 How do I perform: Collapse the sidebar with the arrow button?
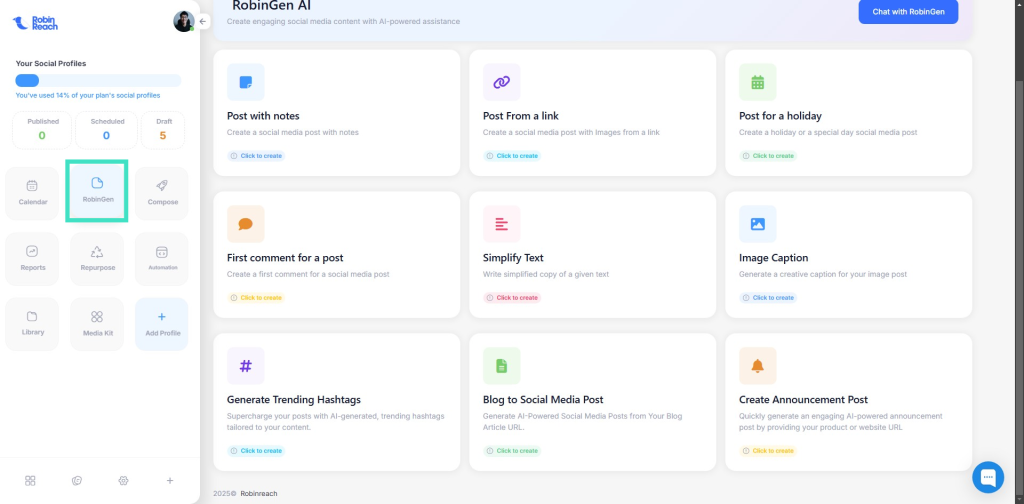(203, 22)
